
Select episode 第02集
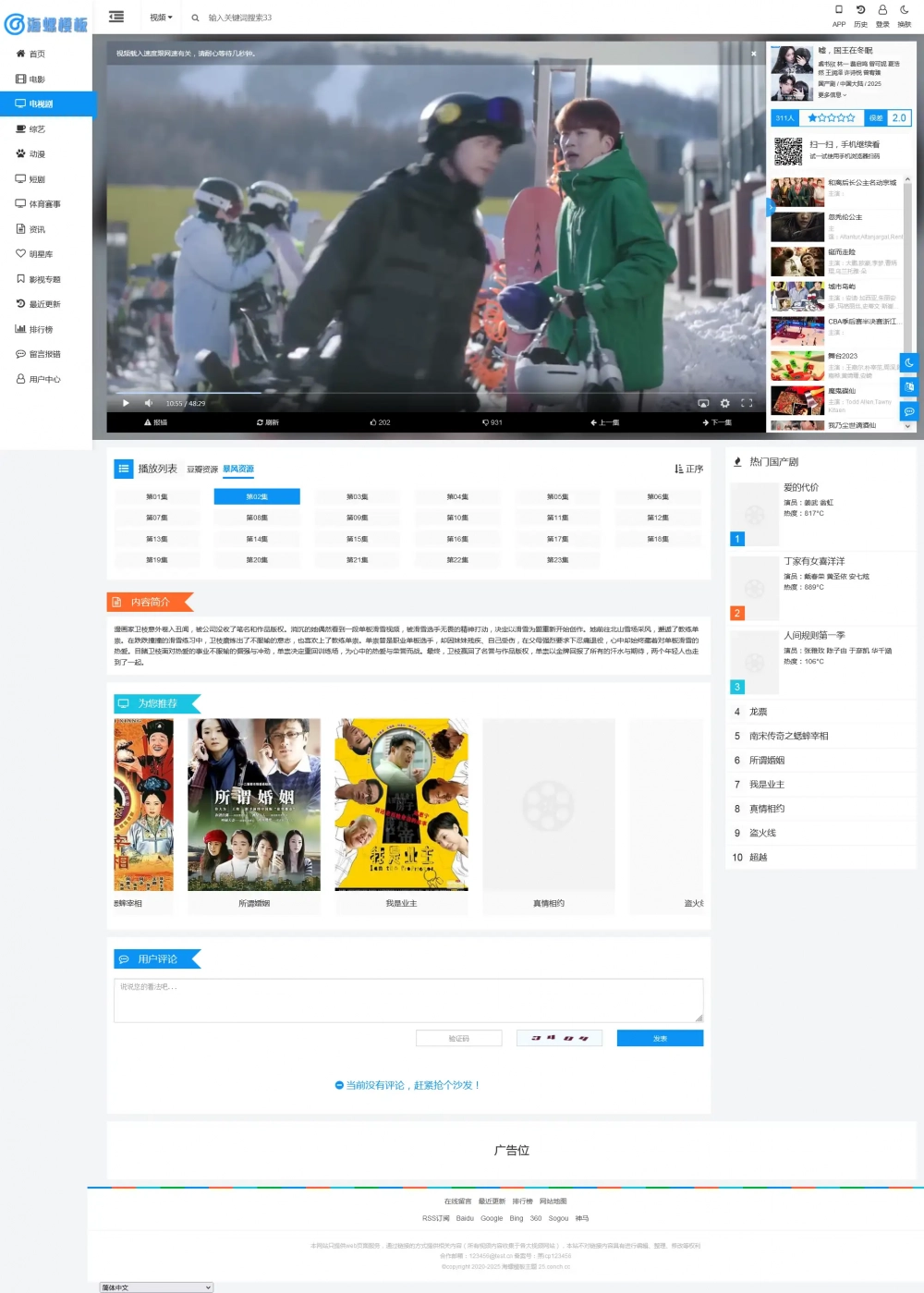point(257,497)
